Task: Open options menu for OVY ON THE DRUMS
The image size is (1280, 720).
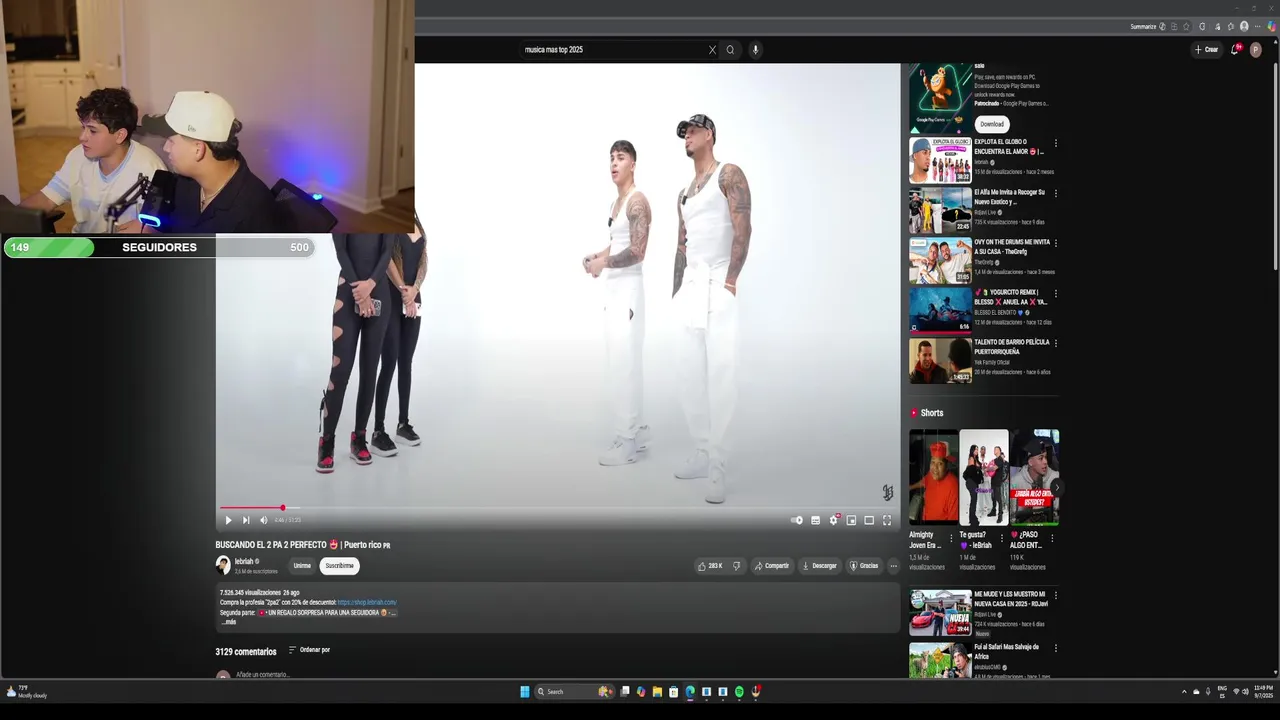Action: click(x=1056, y=243)
